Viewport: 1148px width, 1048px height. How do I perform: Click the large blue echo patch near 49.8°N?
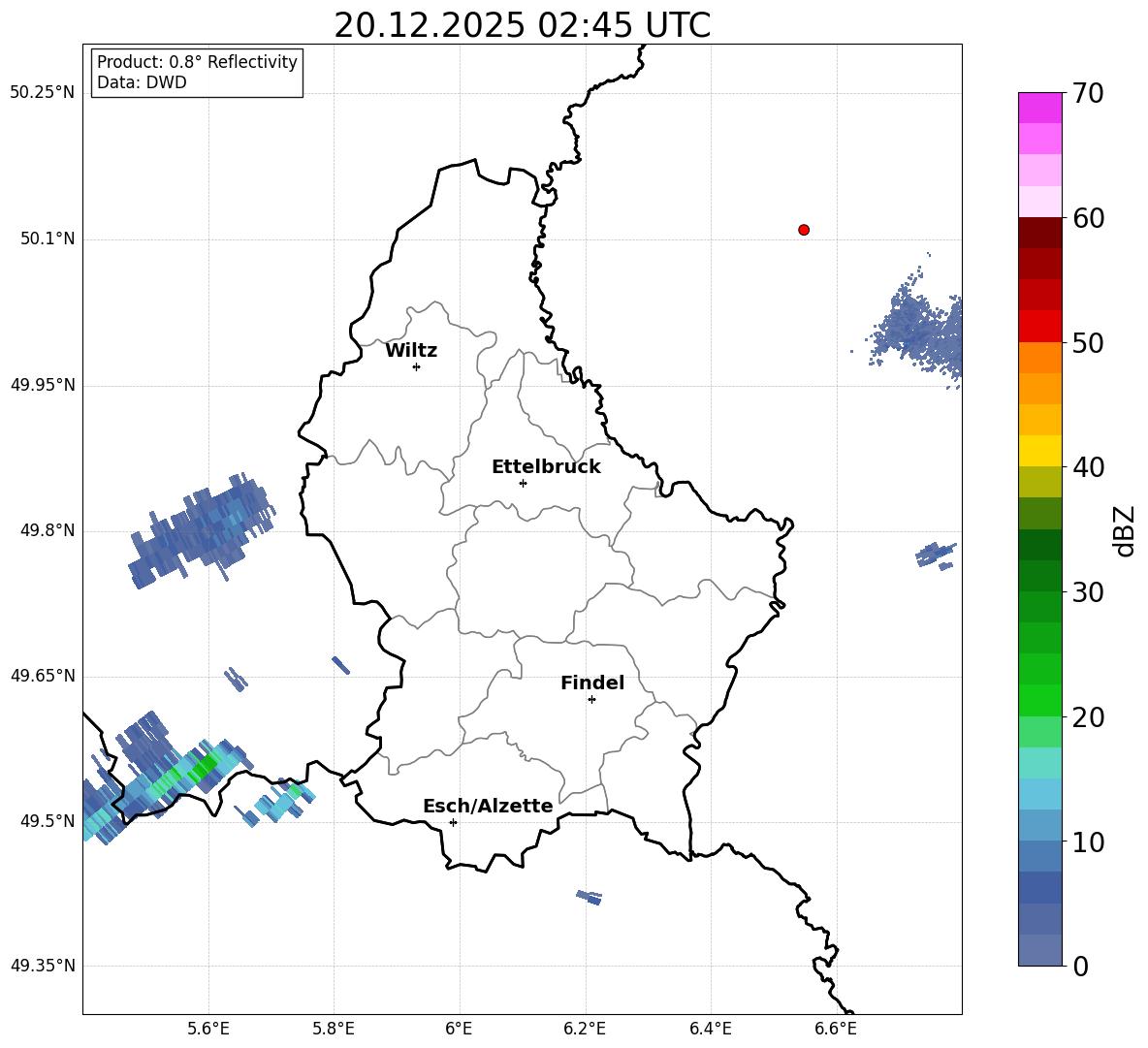202,530
